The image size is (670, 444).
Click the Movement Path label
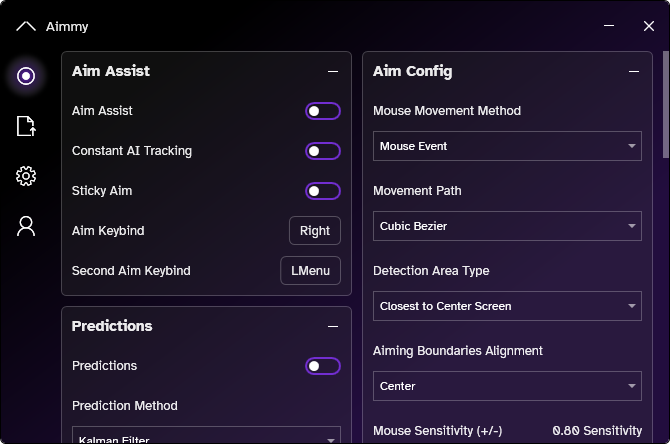click(x=417, y=191)
